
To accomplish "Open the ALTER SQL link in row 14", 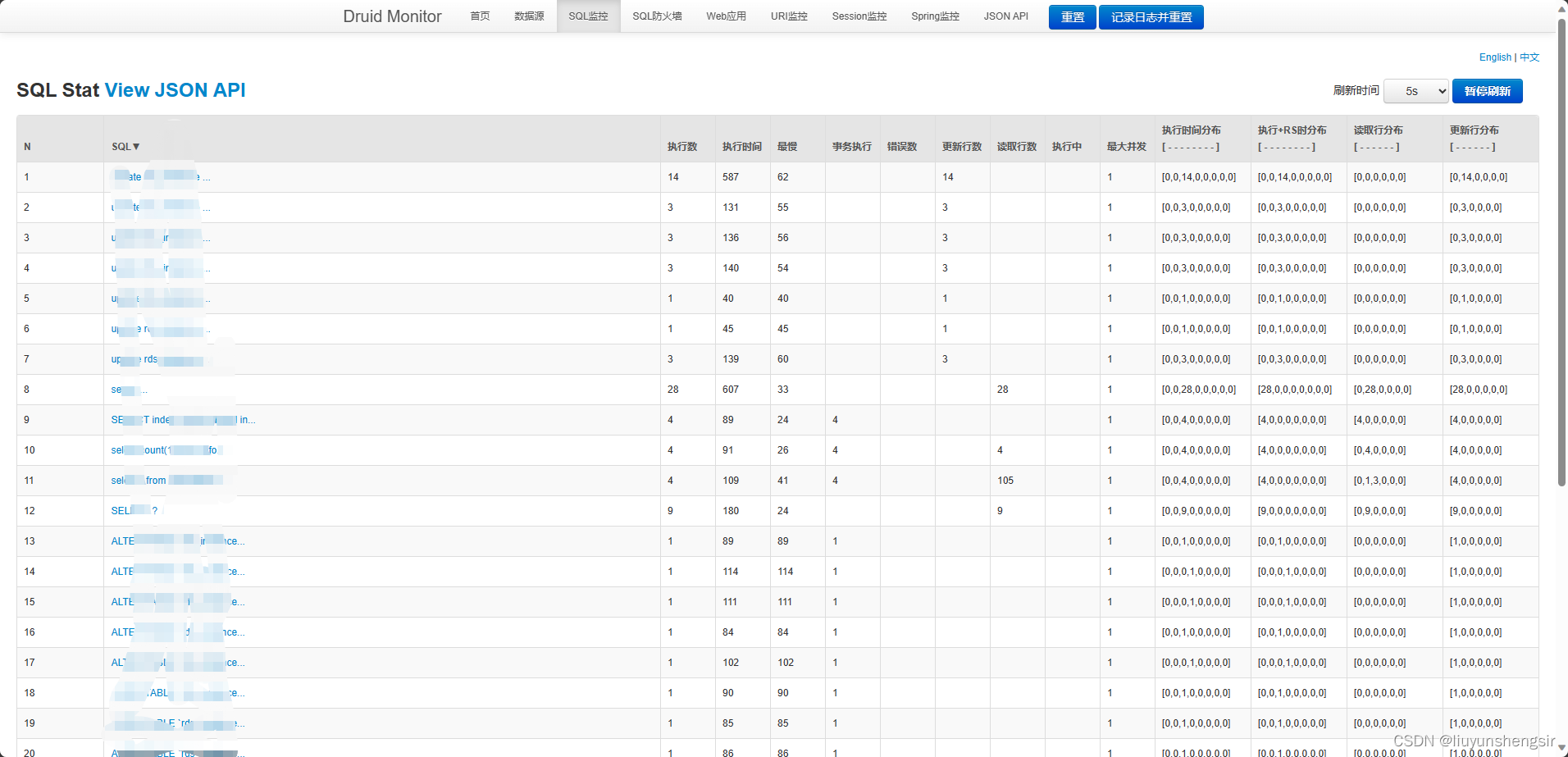I will 178,572.
